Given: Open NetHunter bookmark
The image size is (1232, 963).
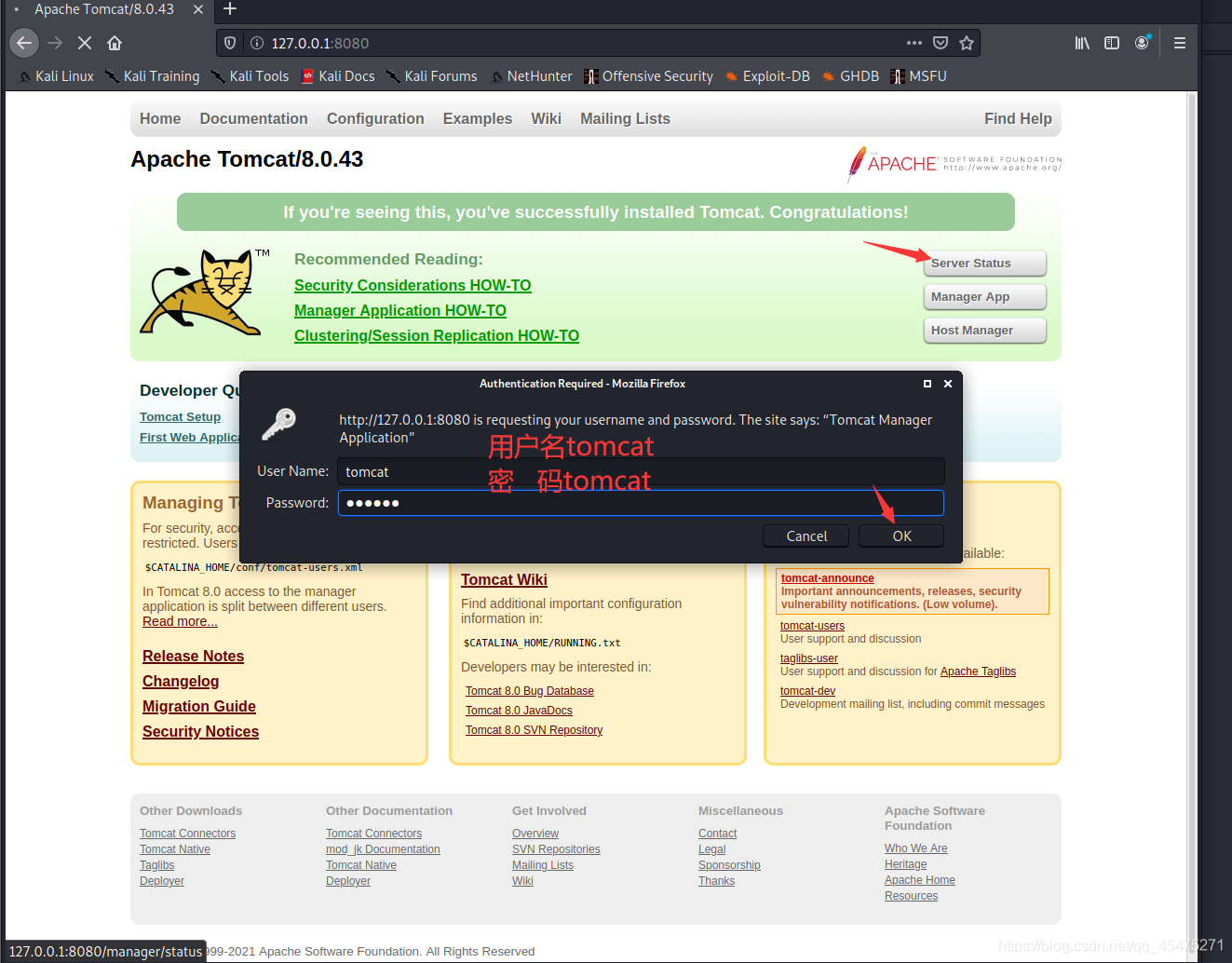Looking at the screenshot, I should 532,76.
